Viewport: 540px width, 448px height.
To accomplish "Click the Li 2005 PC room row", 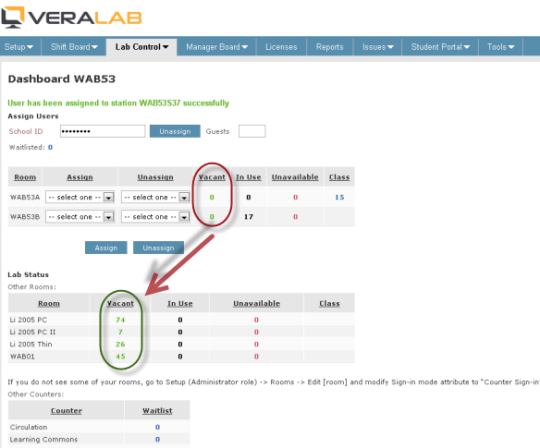I will point(181,320).
